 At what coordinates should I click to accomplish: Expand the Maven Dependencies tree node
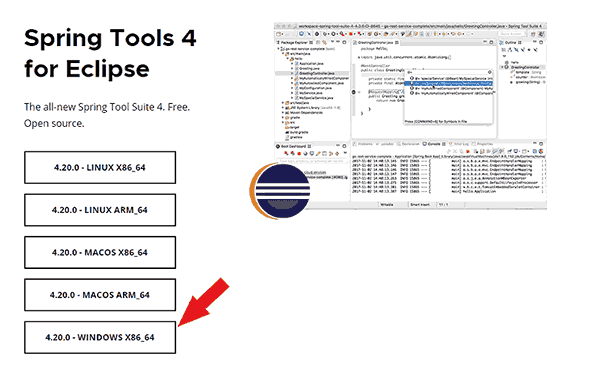tap(283, 112)
